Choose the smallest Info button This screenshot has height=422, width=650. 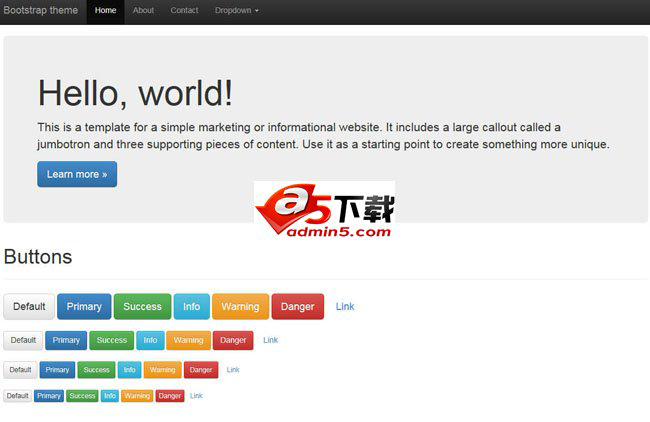(x=110, y=396)
